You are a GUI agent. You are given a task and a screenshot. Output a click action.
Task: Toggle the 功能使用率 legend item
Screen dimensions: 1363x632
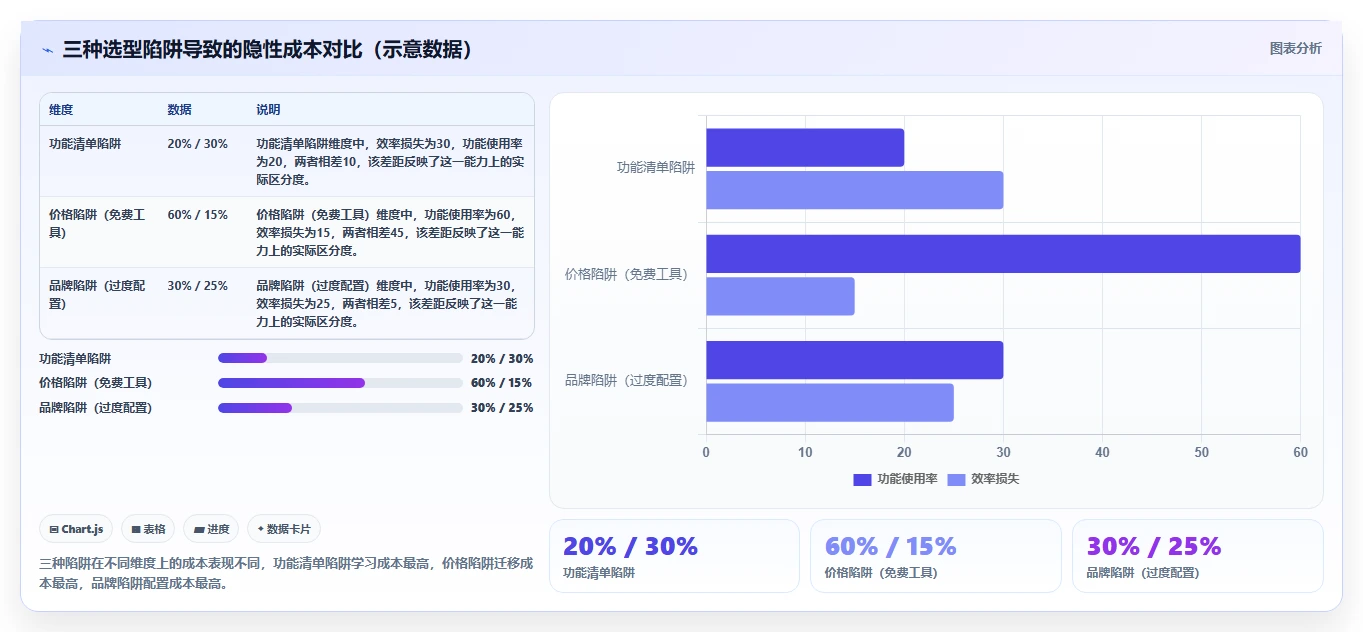[x=895, y=479]
